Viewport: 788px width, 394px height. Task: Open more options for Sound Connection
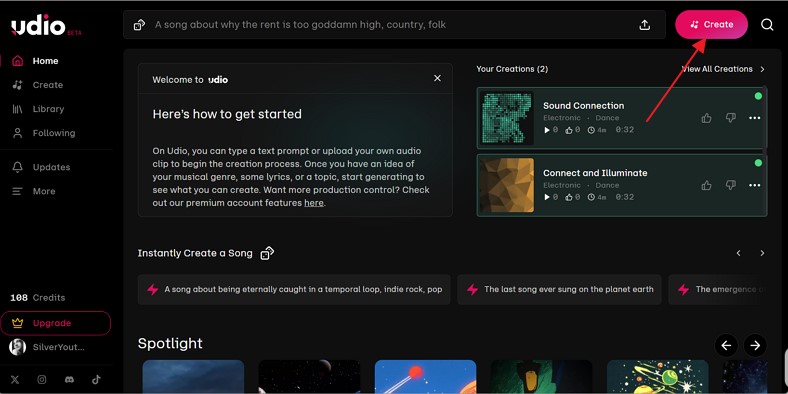point(755,118)
